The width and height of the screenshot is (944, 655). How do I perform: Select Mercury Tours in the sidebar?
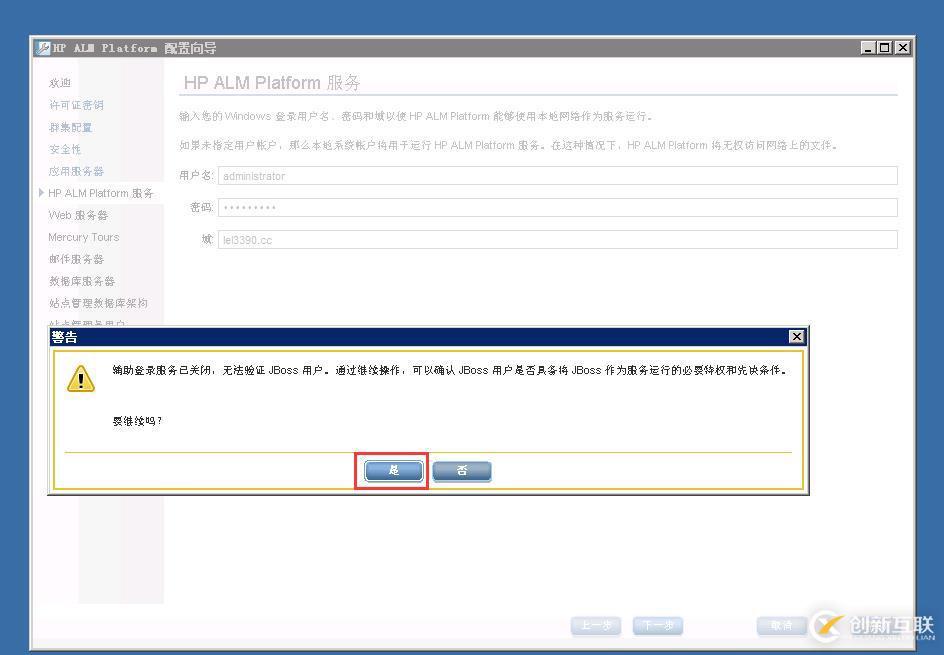[x=83, y=237]
